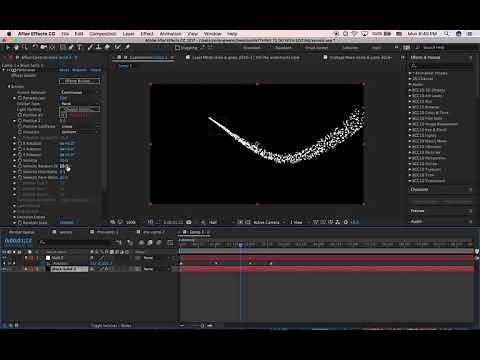
Task: Click About in the effect header
Action: point(95,70)
